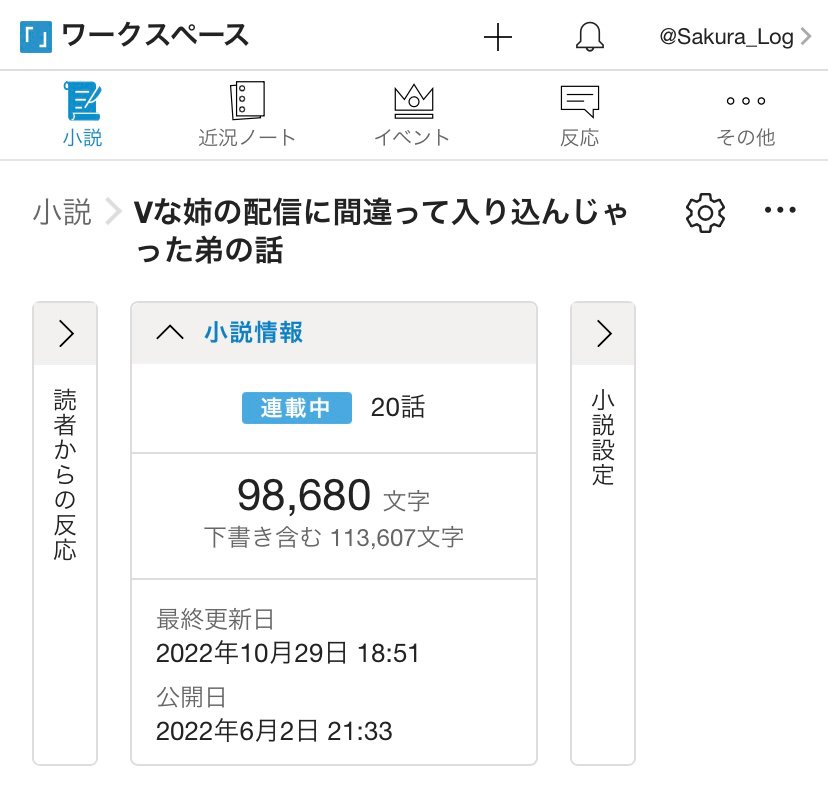Expand the 小説設定 side panel
828x795 pixels.
(x=603, y=333)
